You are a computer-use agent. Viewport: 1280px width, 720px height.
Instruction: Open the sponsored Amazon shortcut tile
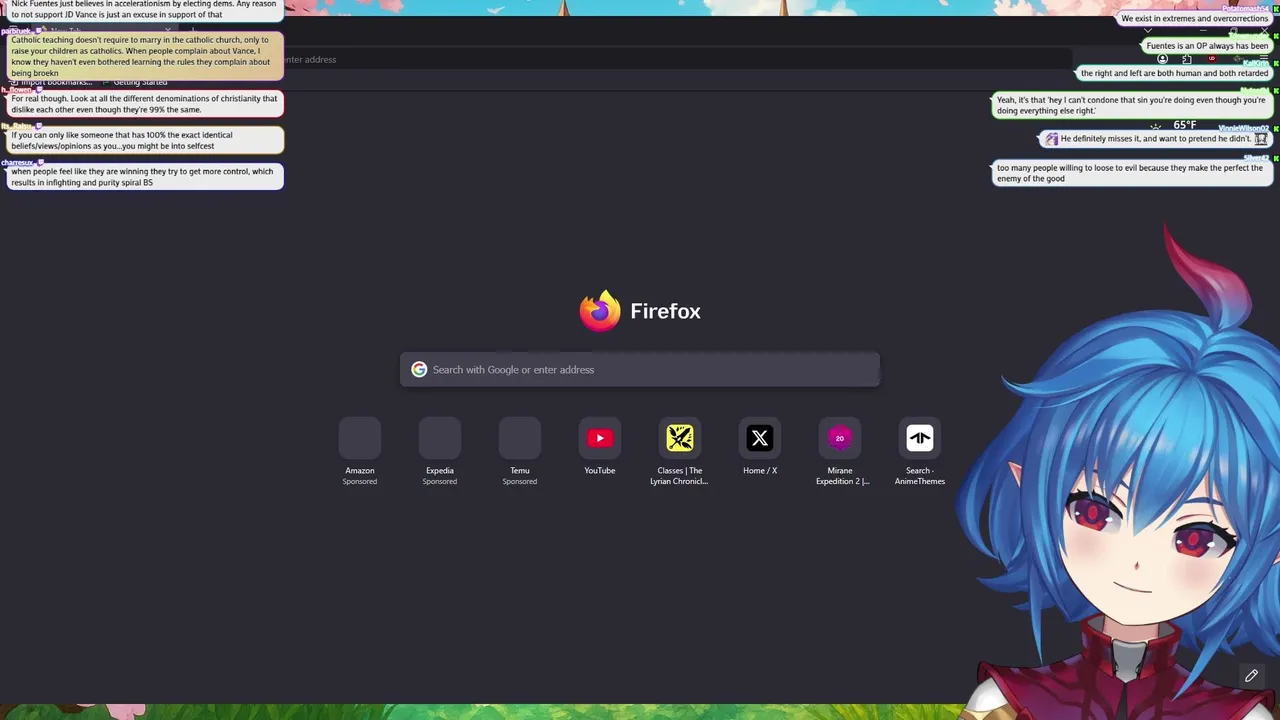pos(360,438)
